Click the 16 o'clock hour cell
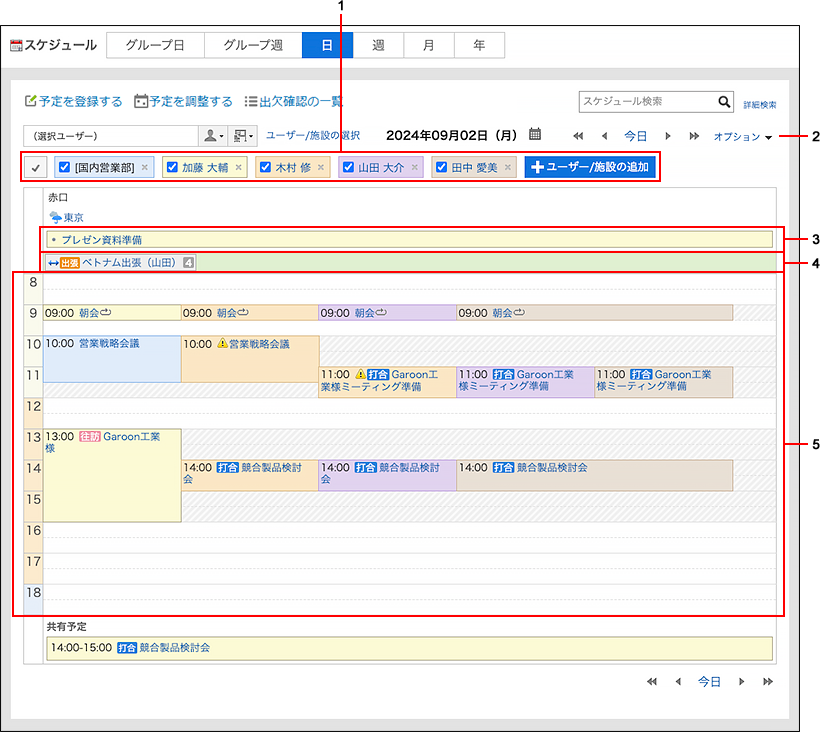This screenshot has width=820, height=732. coord(33,537)
